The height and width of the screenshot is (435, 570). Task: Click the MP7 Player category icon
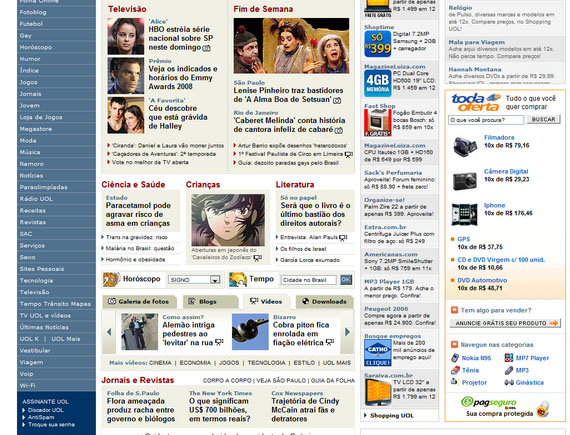coord(509,358)
